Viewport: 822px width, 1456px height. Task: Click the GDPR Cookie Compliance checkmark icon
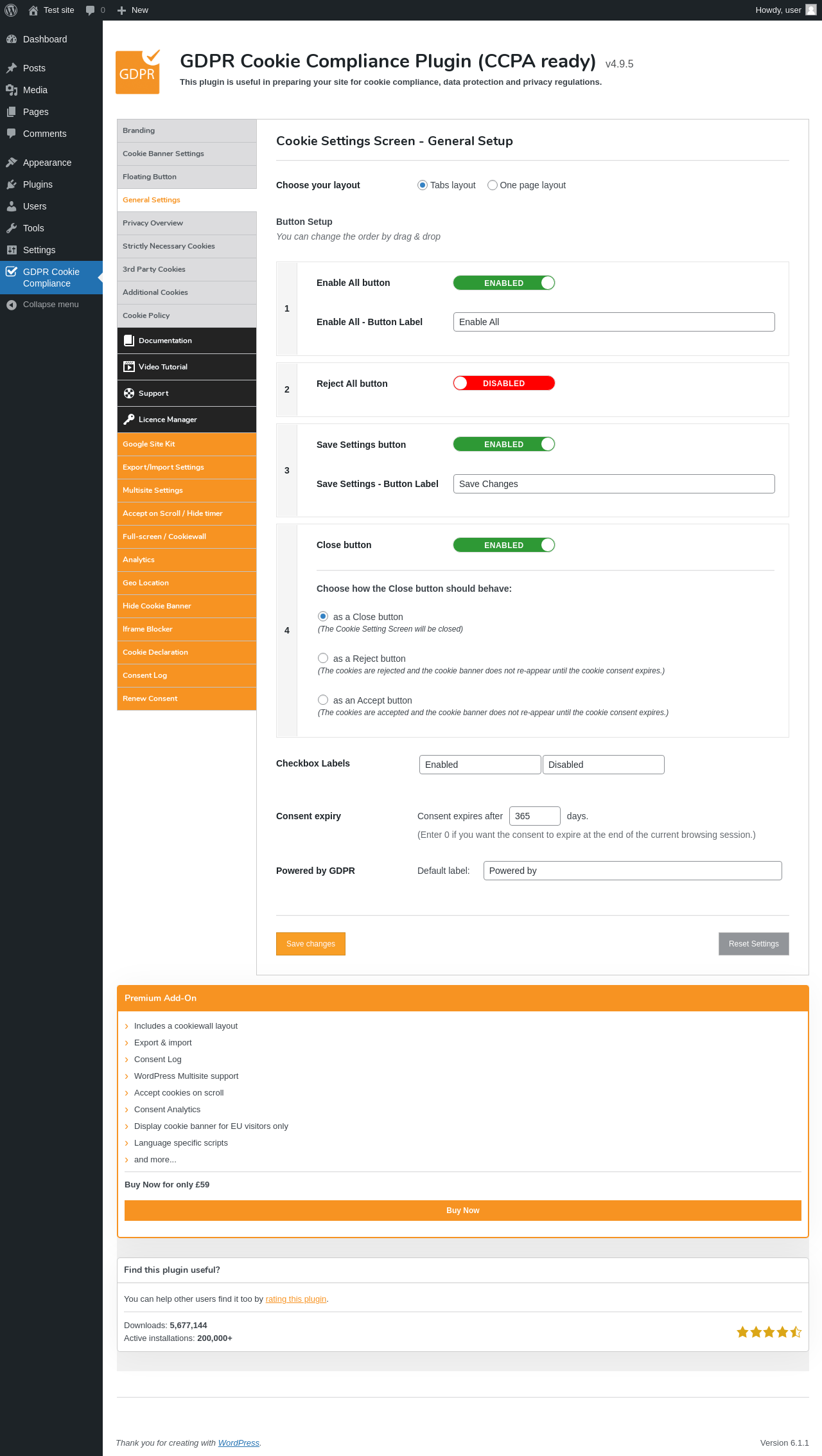pyautogui.click(x=12, y=272)
